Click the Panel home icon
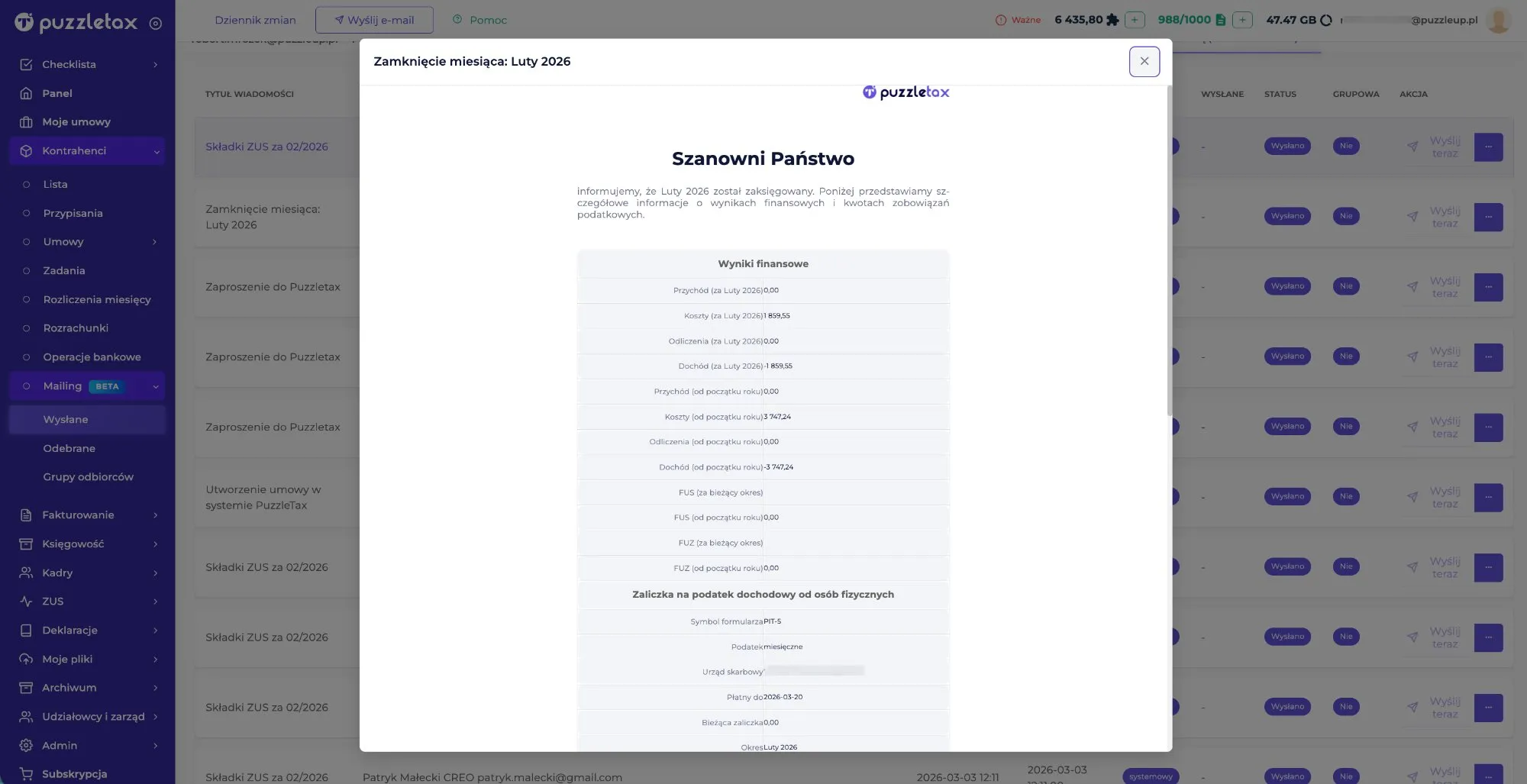 pyautogui.click(x=26, y=93)
